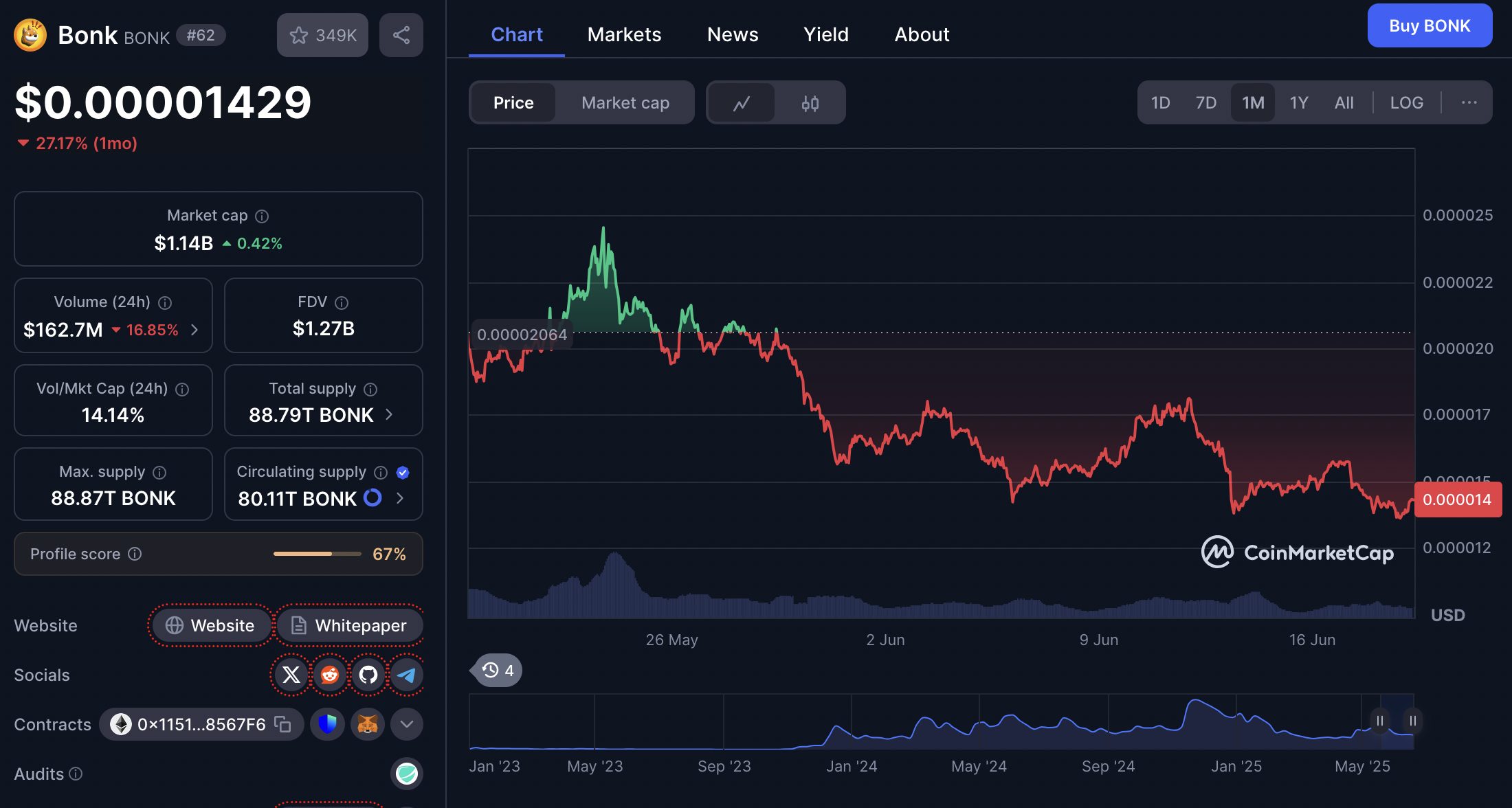Image resolution: width=1512 pixels, height=808 pixels.
Task: Expand Total supply details chevron
Action: pos(389,414)
